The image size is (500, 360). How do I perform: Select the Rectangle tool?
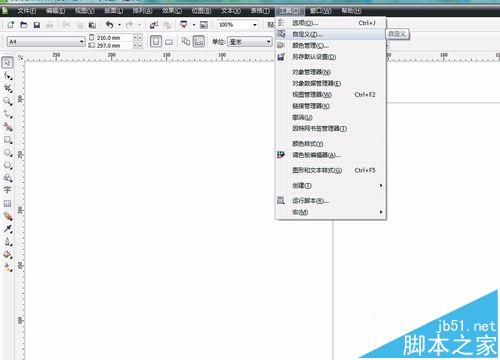(8, 140)
